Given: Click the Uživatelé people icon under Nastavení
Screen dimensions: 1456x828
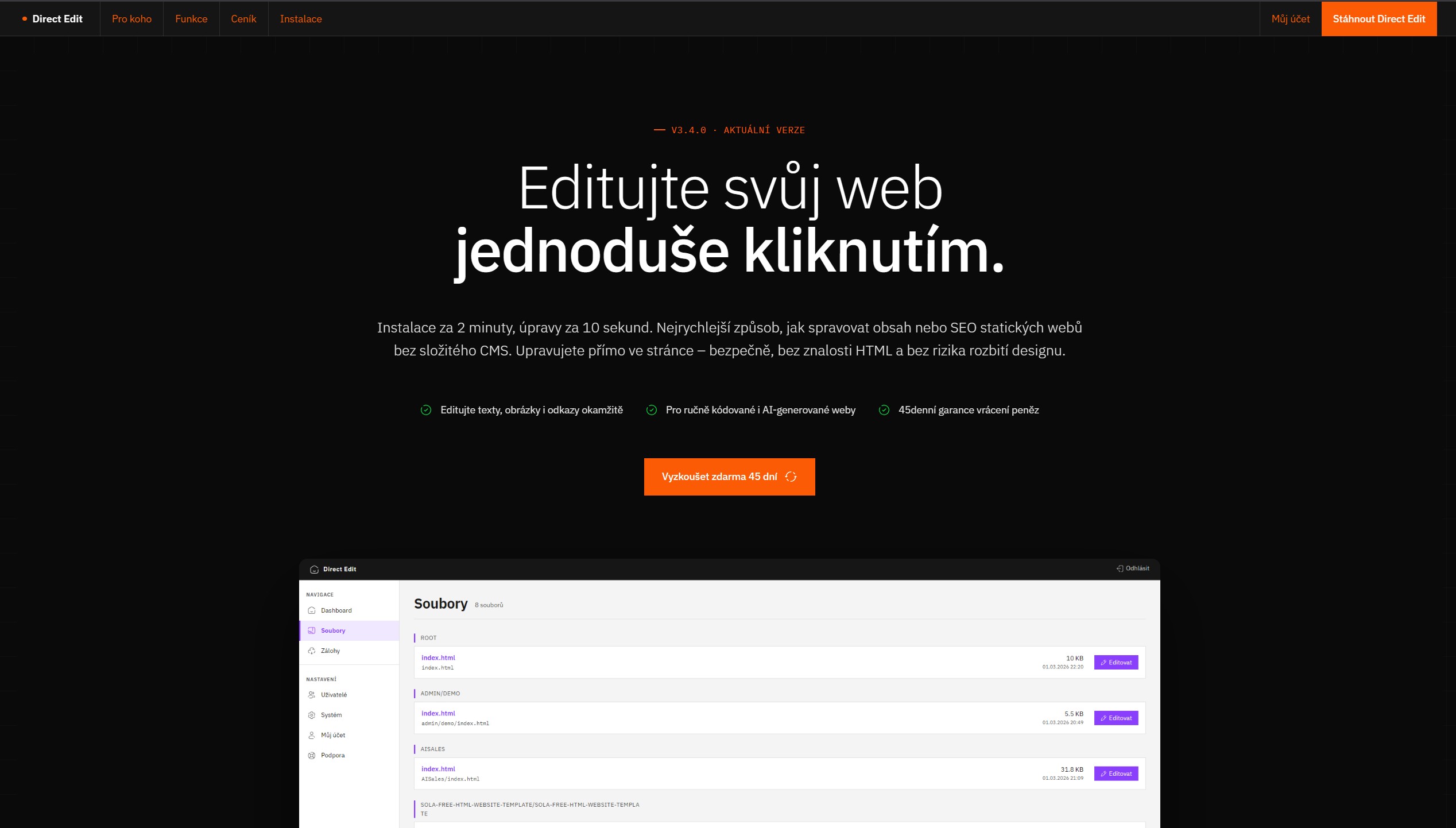Looking at the screenshot, I should pos(311,695).
